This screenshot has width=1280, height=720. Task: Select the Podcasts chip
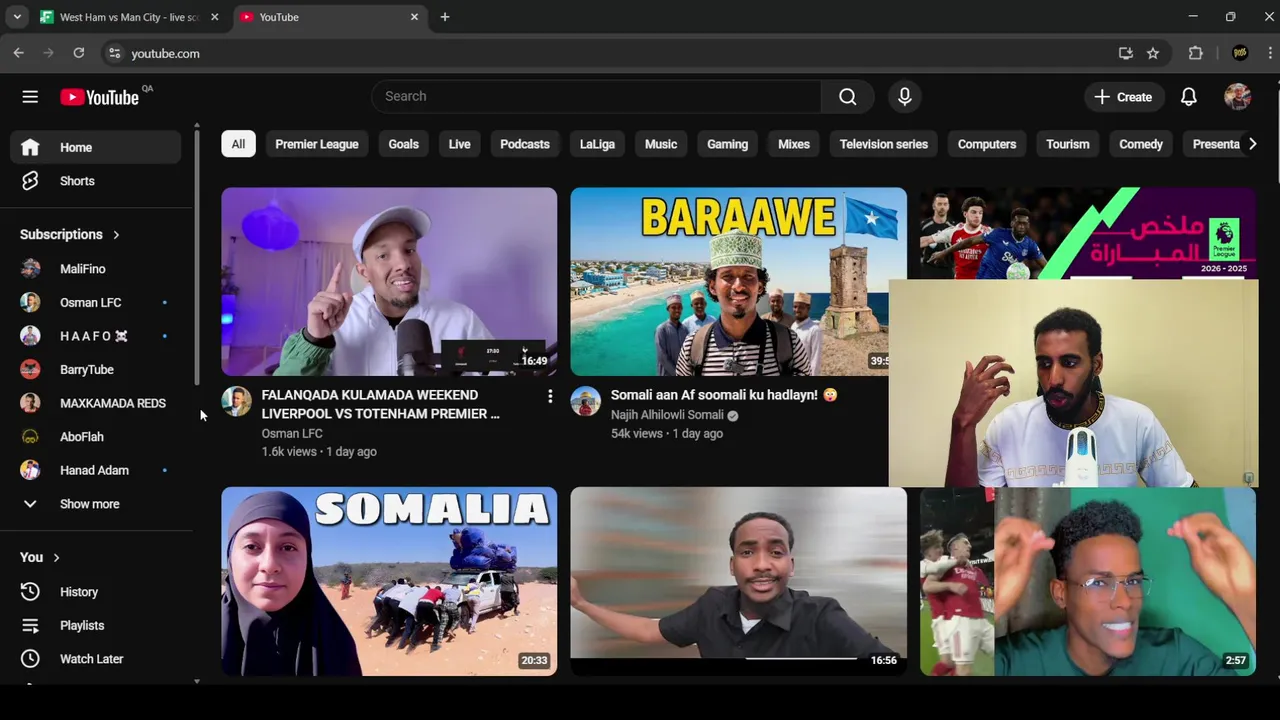pos(525,144)
